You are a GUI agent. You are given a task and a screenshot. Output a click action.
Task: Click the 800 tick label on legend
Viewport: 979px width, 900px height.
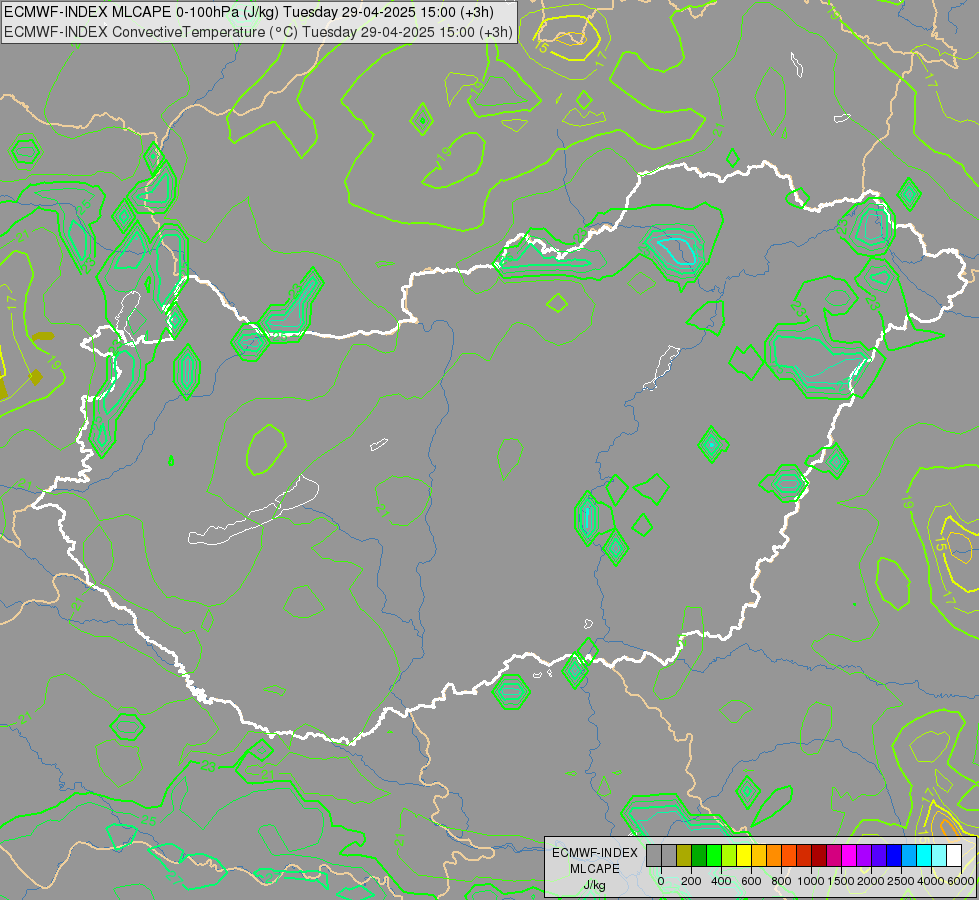point(781,881)
